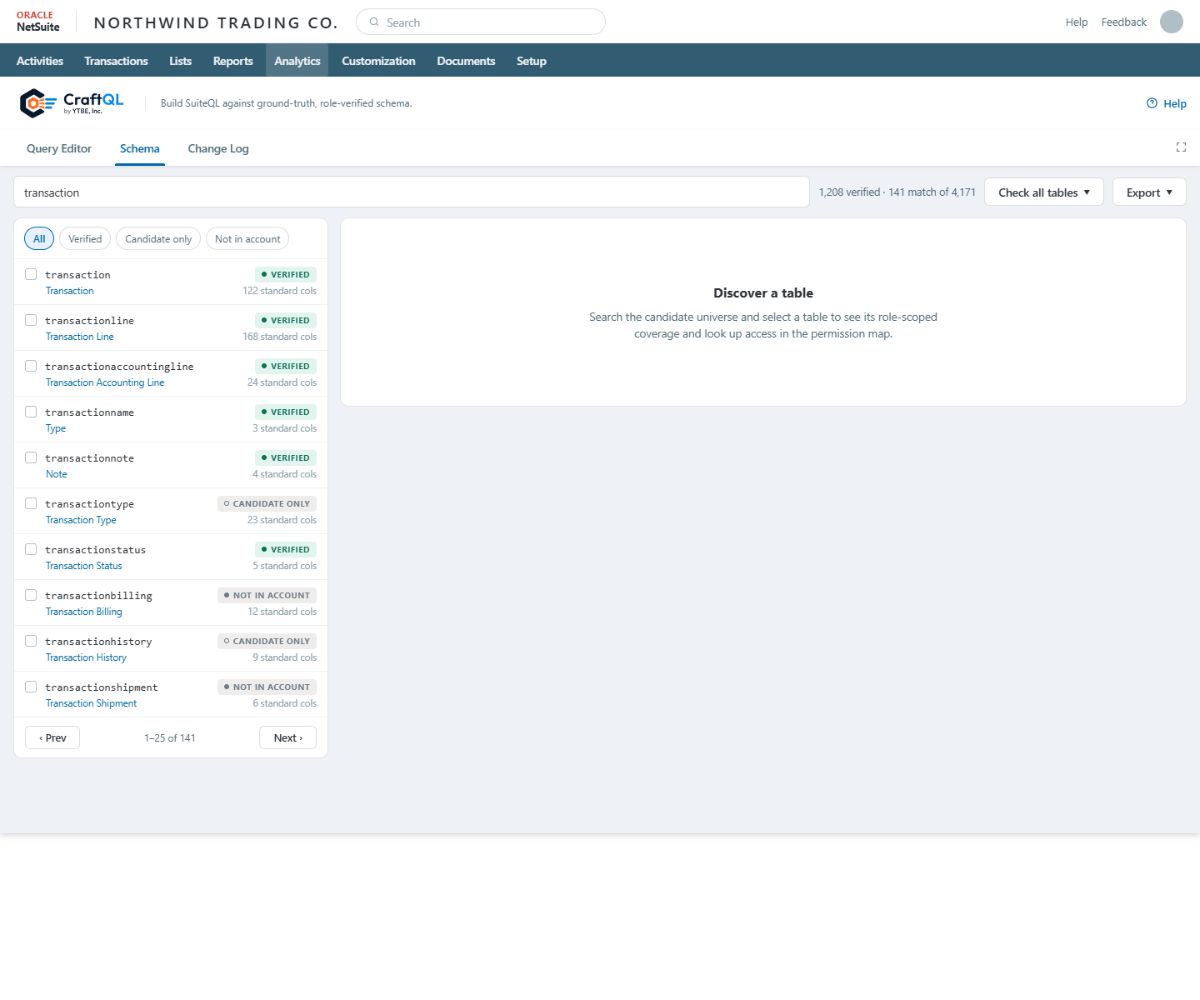Open the Setup menu
Screen dimensions: 1200x1000
pos(531,61)
